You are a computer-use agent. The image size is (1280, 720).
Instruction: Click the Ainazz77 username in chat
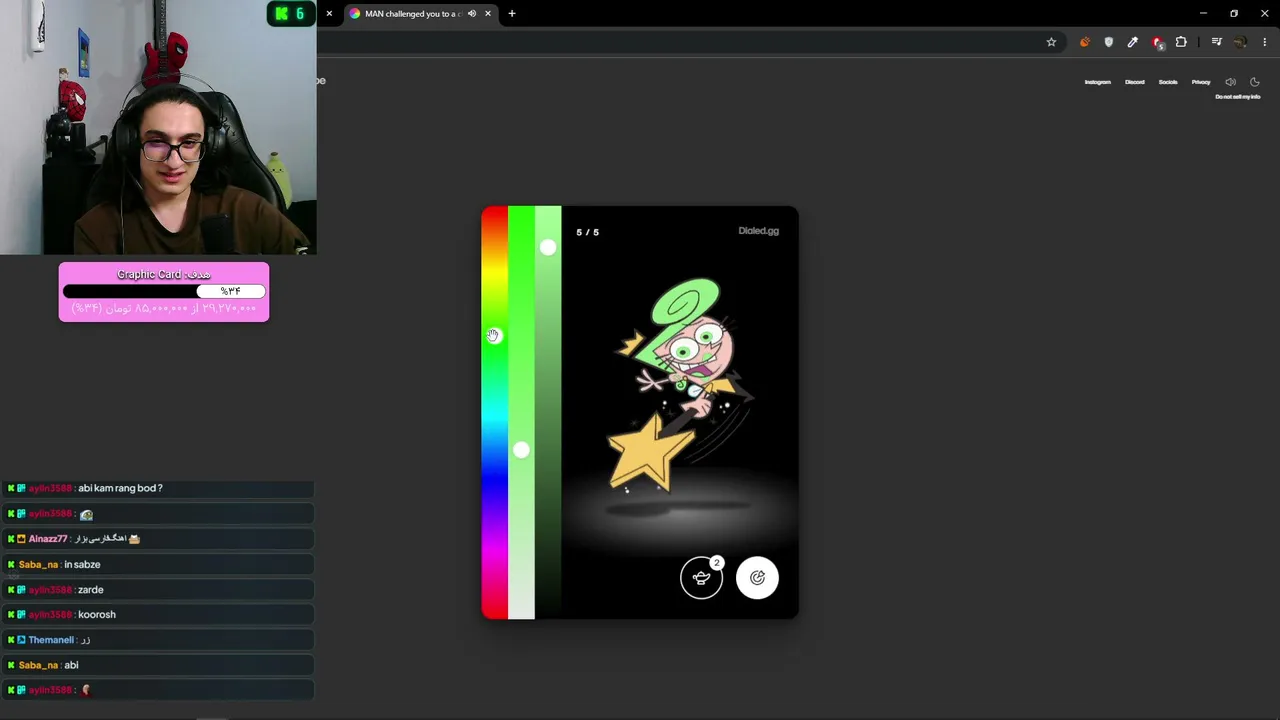48,539
